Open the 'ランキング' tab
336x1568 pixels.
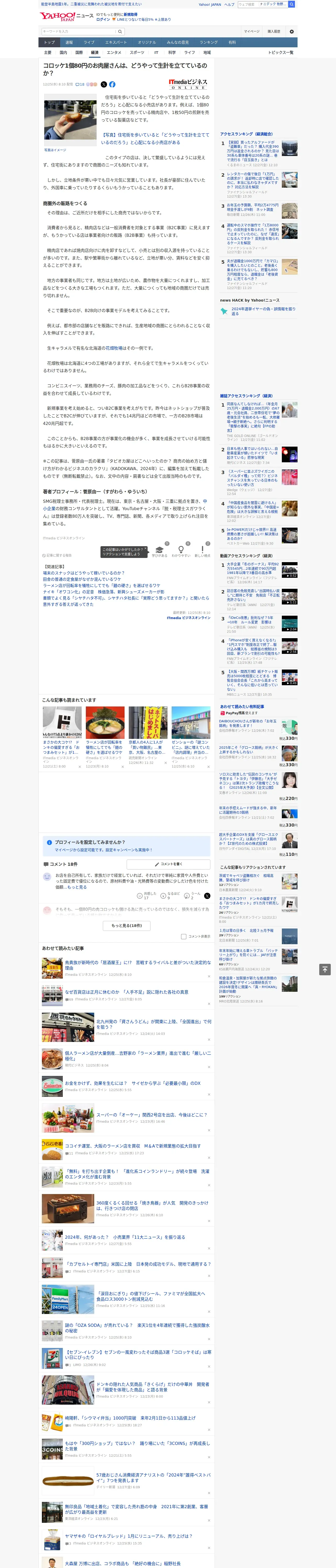209,43
